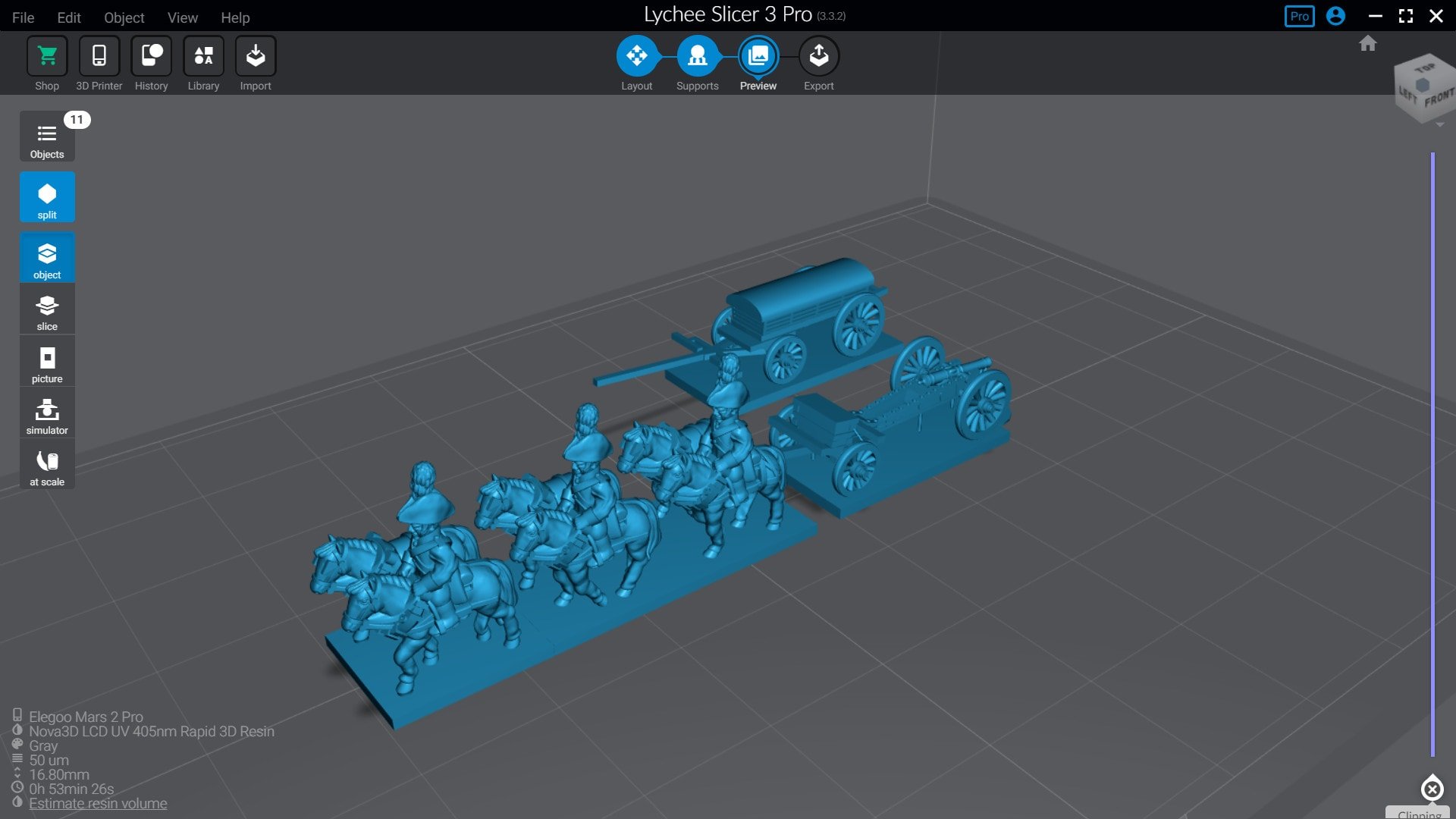Open the Object menu

click(124, 17)
